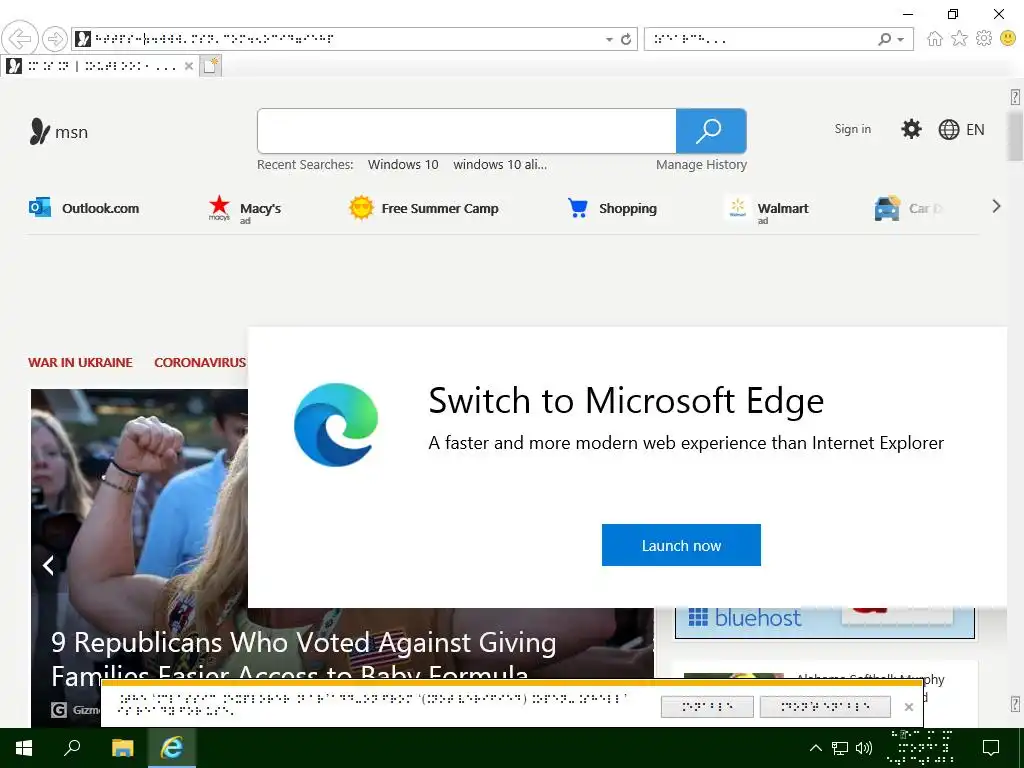Show previous news slide
1024x768 pixels.
pos(48,565)
